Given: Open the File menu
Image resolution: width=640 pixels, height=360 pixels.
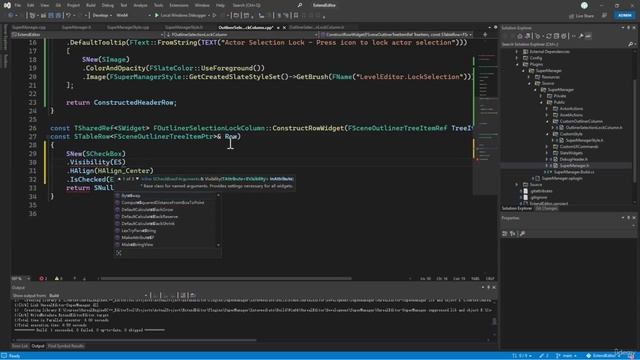Looking at the screenshot, I should [x=18, y=5].
